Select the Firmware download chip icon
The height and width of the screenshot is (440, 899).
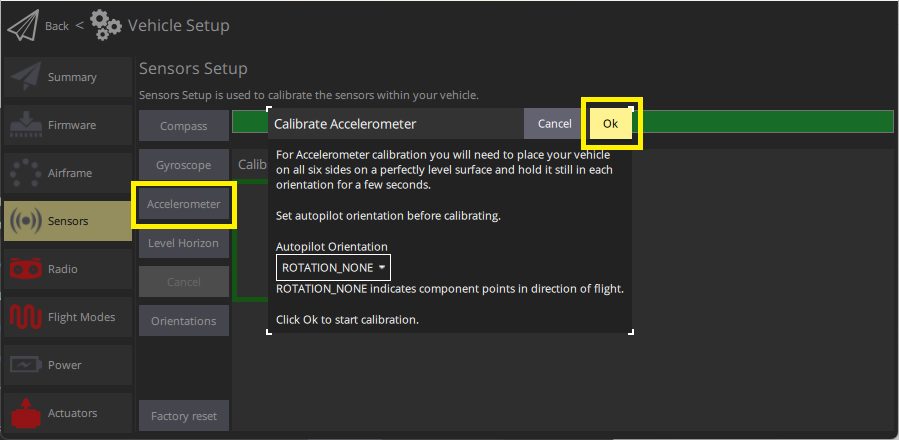tap(25, 125)
